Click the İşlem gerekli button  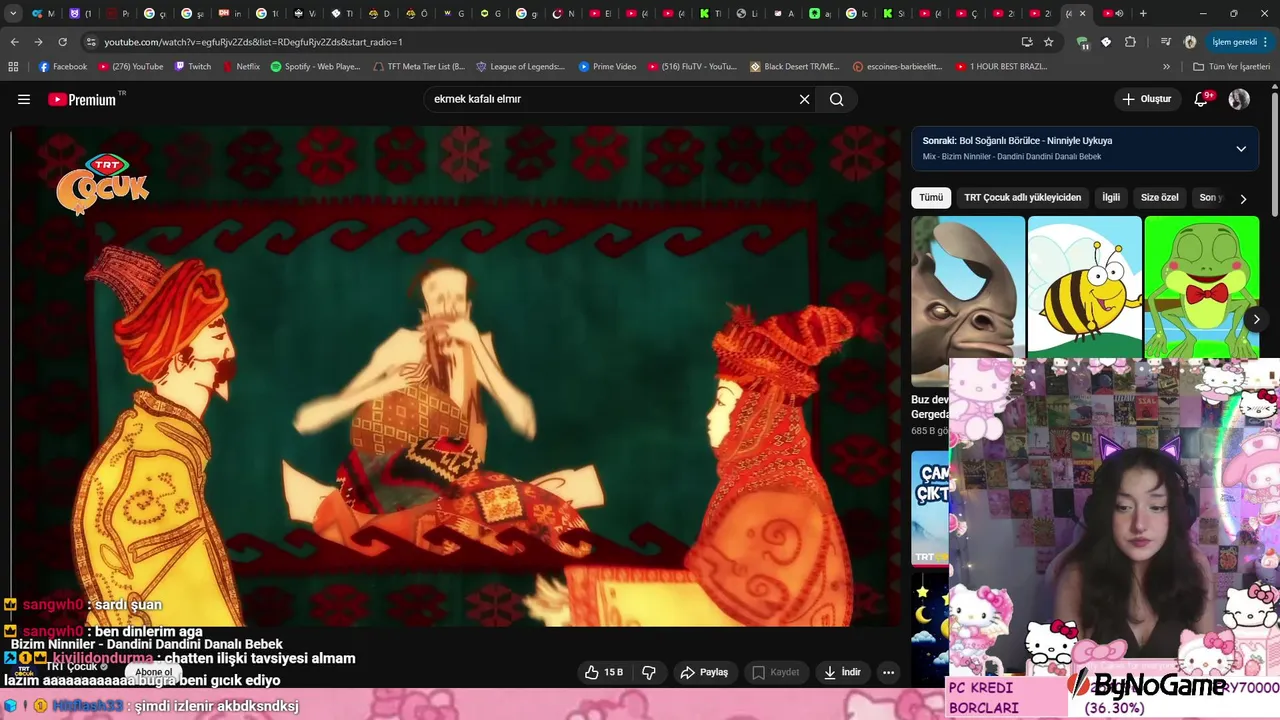[1234, 42]
